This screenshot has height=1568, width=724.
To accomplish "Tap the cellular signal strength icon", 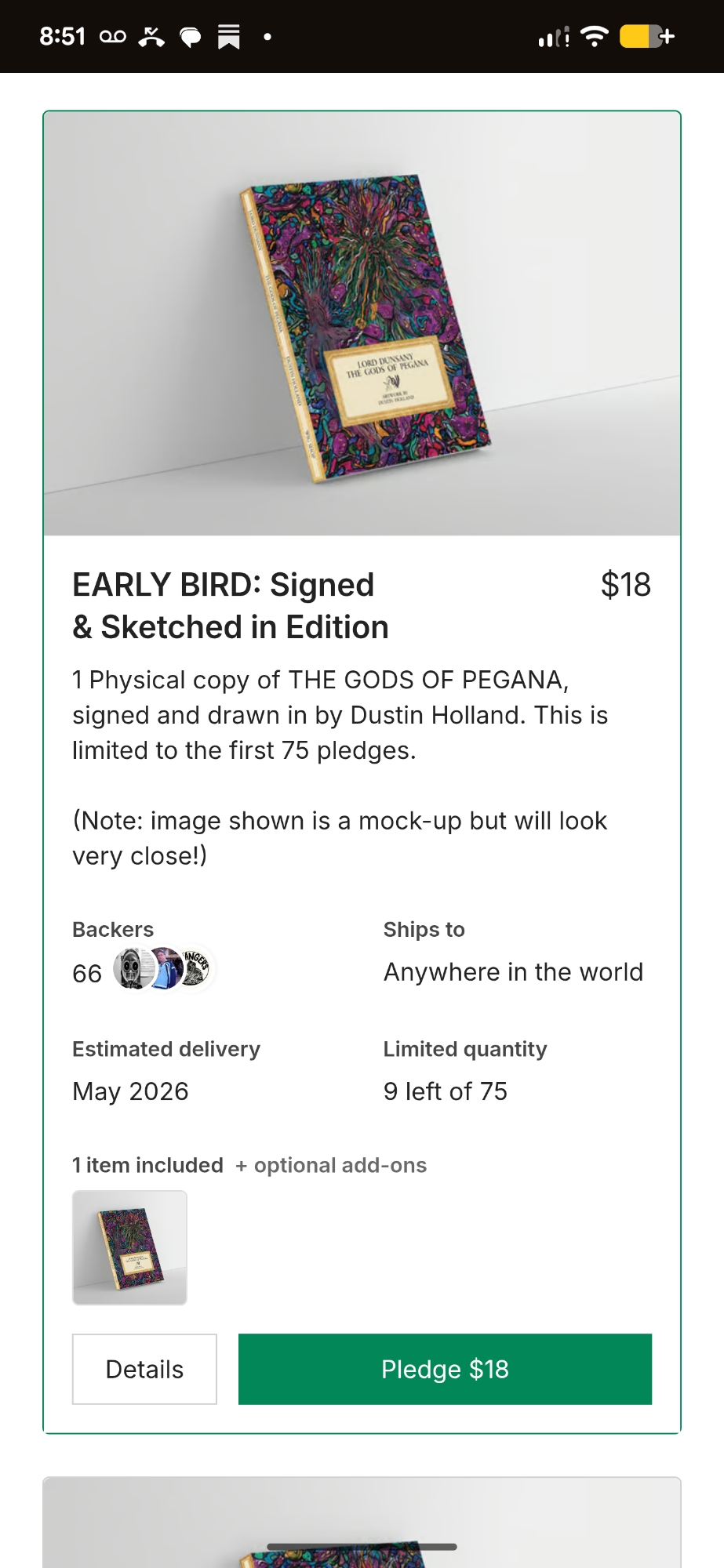I will (x=553, y=37).
